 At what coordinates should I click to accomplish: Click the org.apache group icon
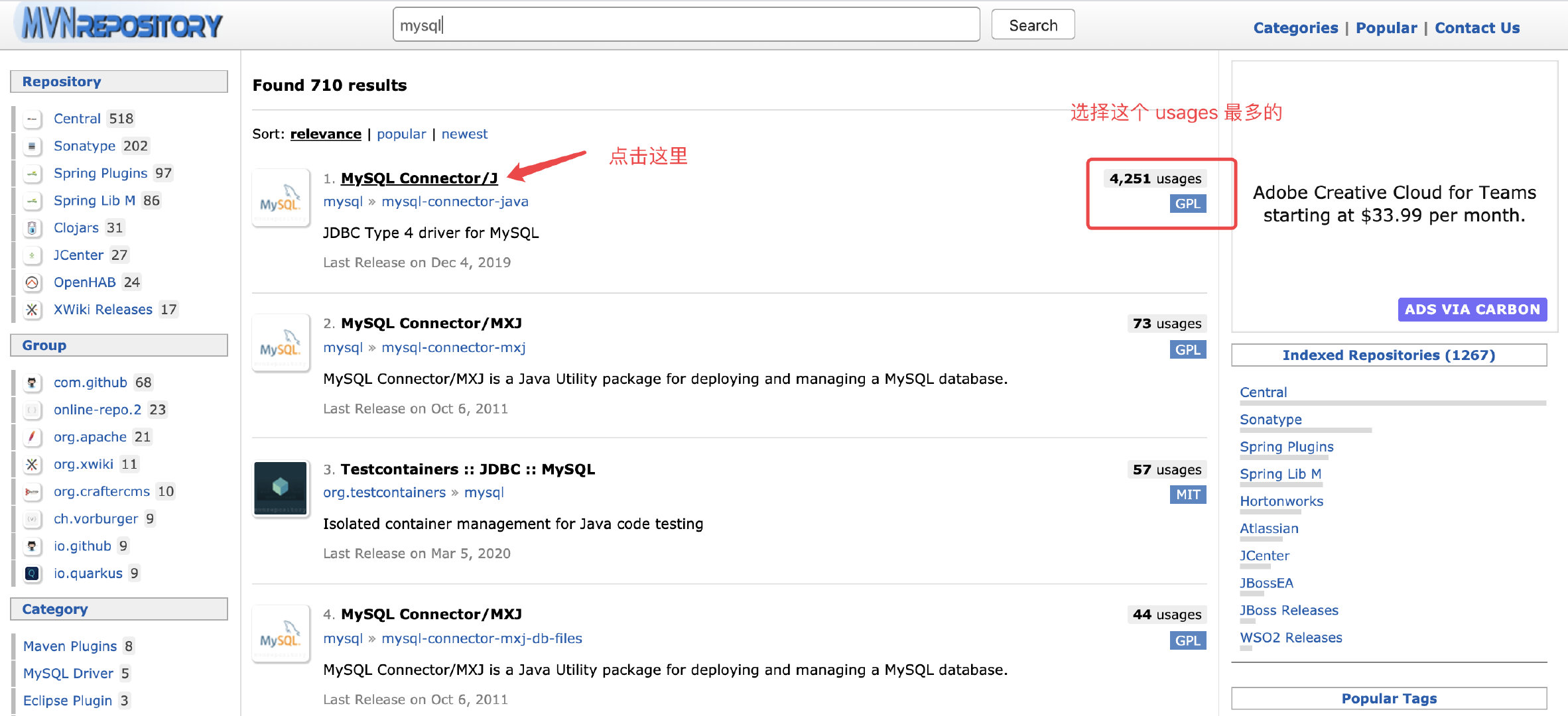[32, 437]
